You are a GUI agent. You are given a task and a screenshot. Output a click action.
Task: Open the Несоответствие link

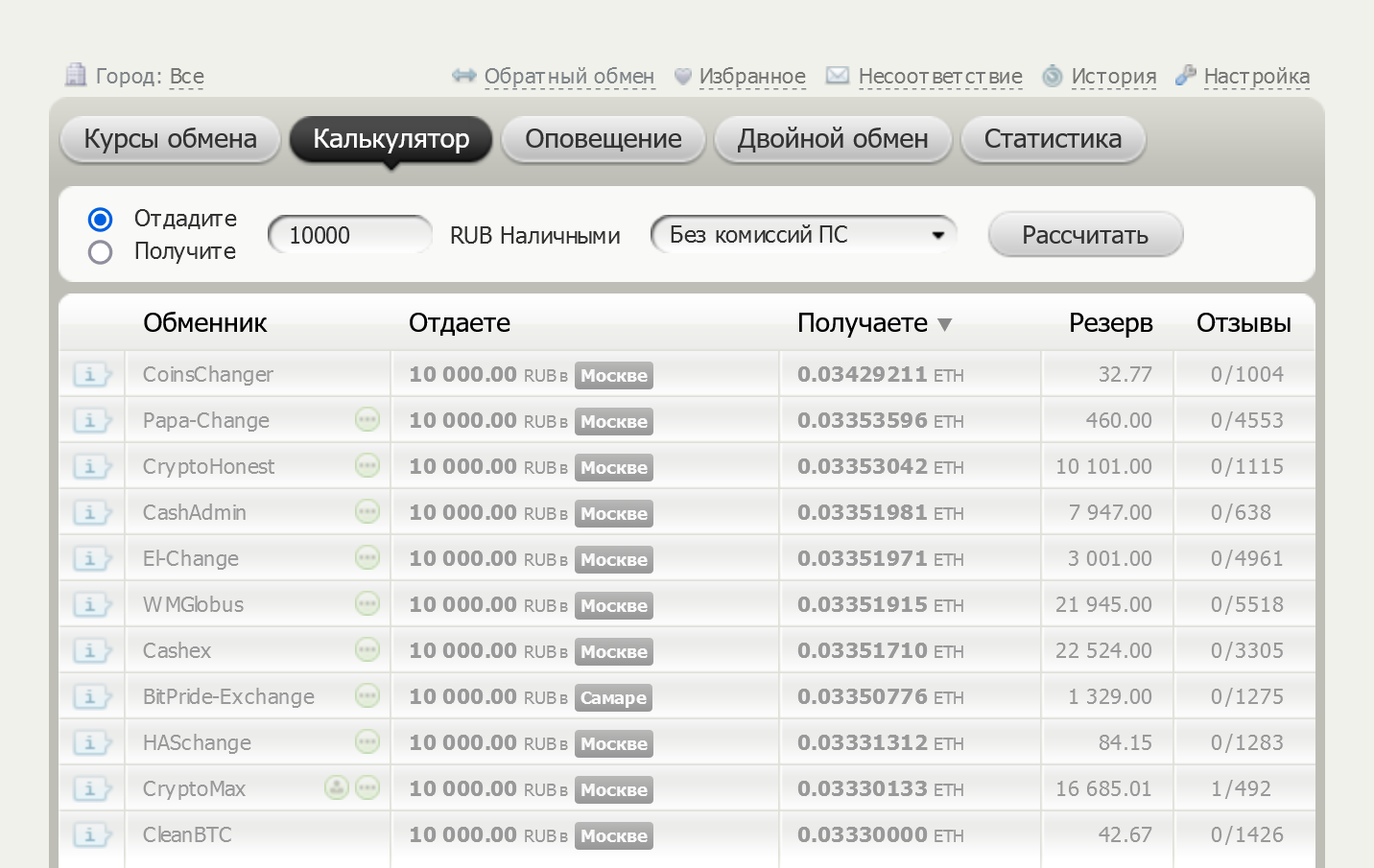pyautogui.click(x=940, y=76)
